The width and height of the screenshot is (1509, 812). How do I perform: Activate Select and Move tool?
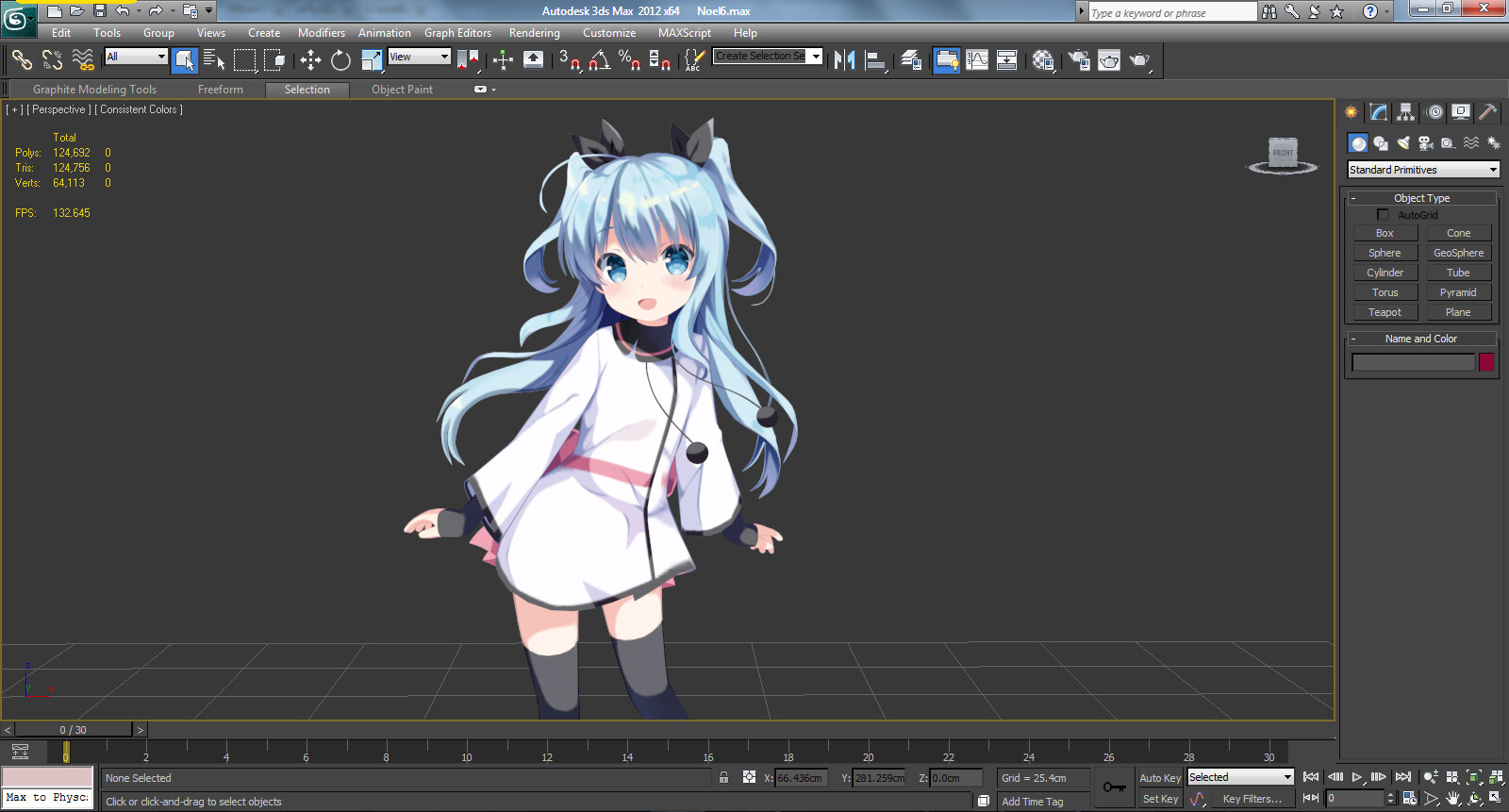click(x=310, y=60)
